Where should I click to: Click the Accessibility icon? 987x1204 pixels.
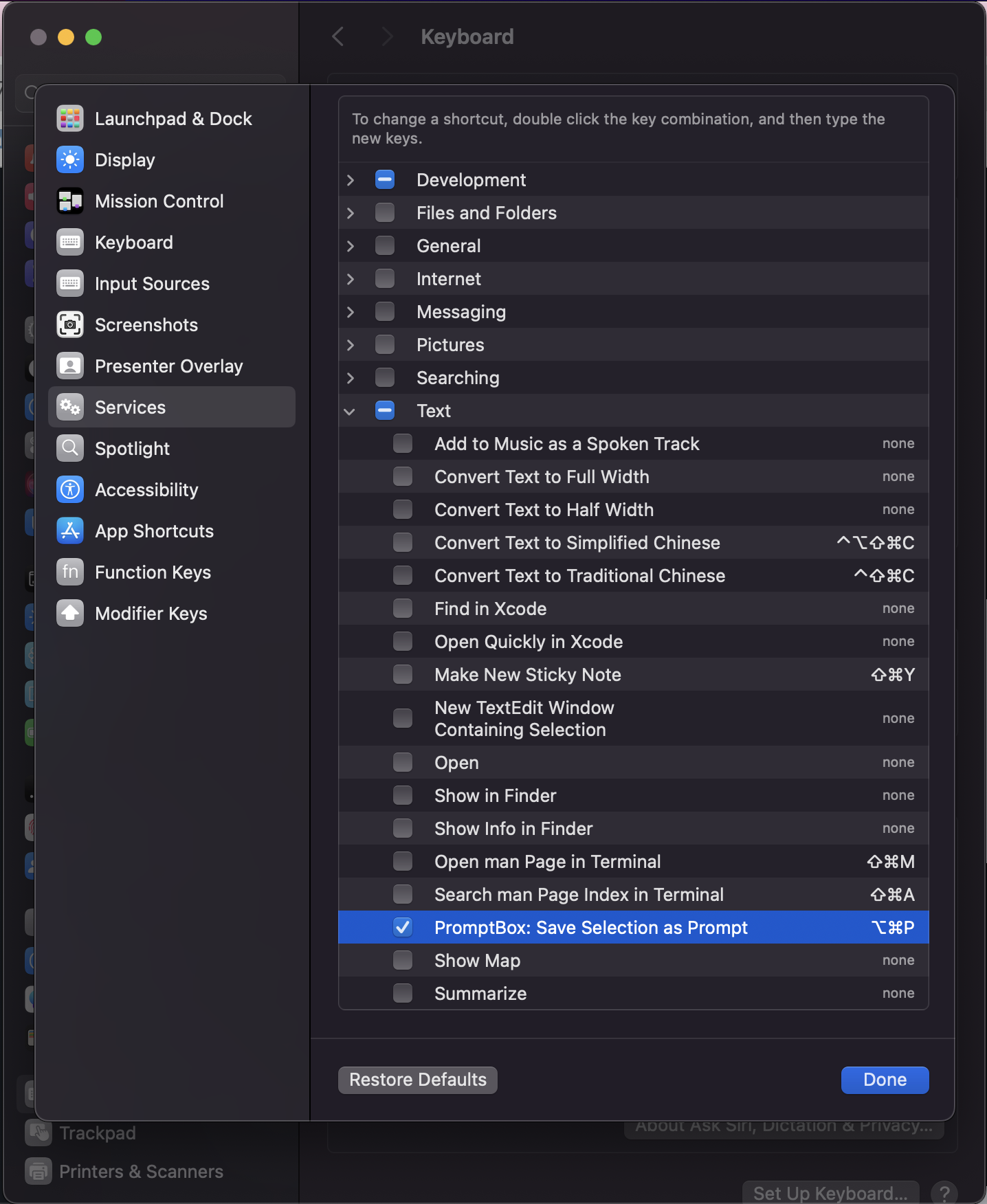70,489
